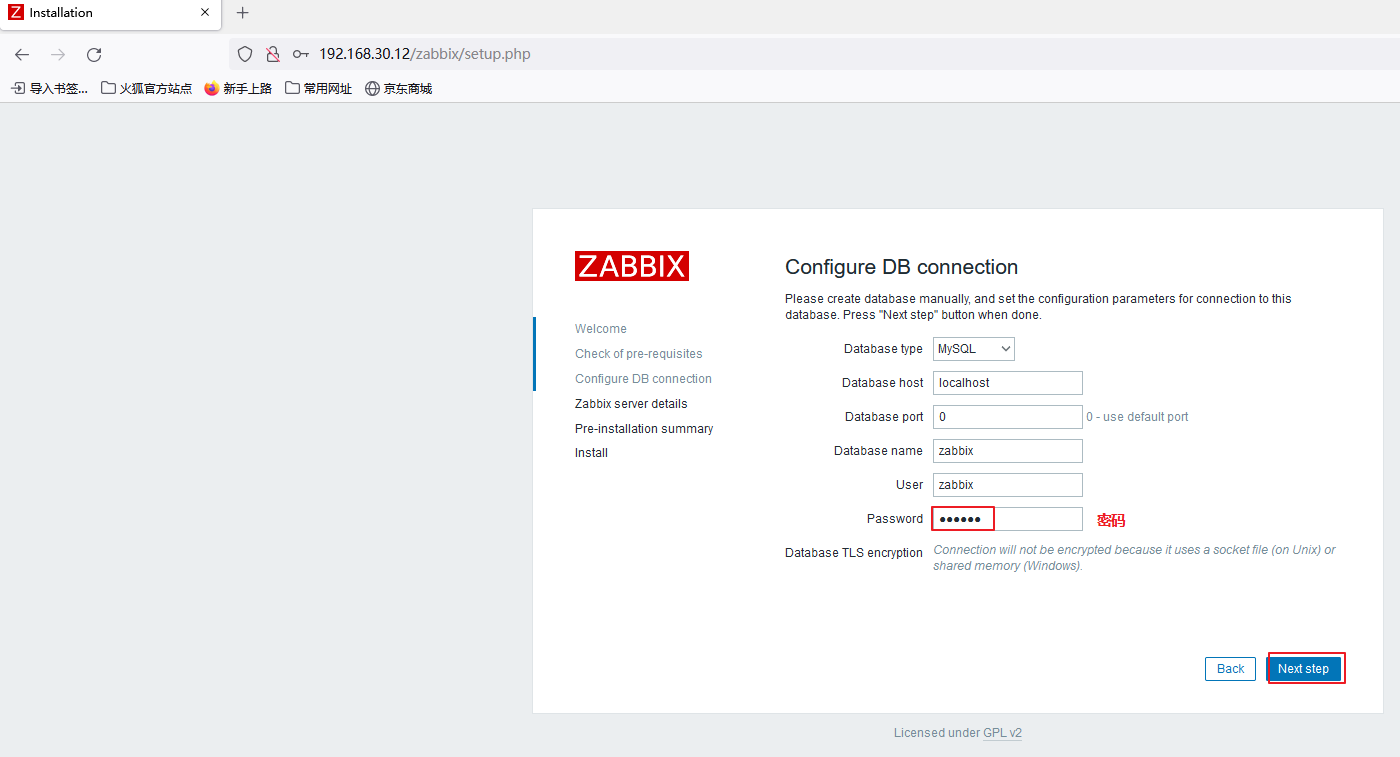Click the '0 - use default port' hint

click(x=1137, y=417)
